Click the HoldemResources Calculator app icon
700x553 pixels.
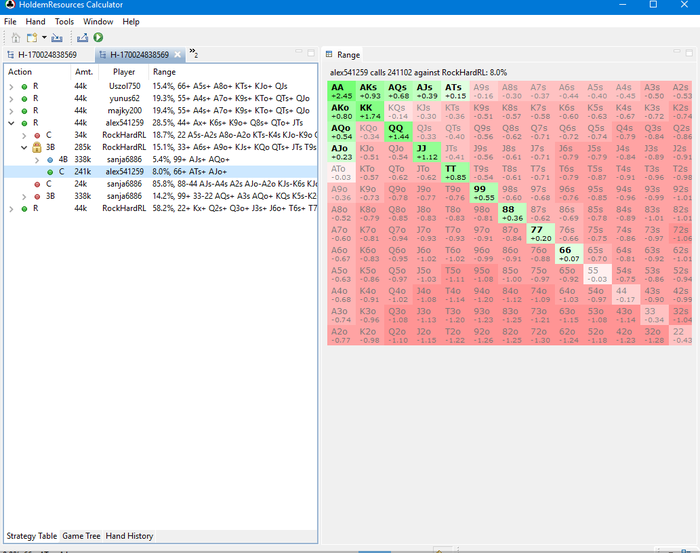coord(9,5)
